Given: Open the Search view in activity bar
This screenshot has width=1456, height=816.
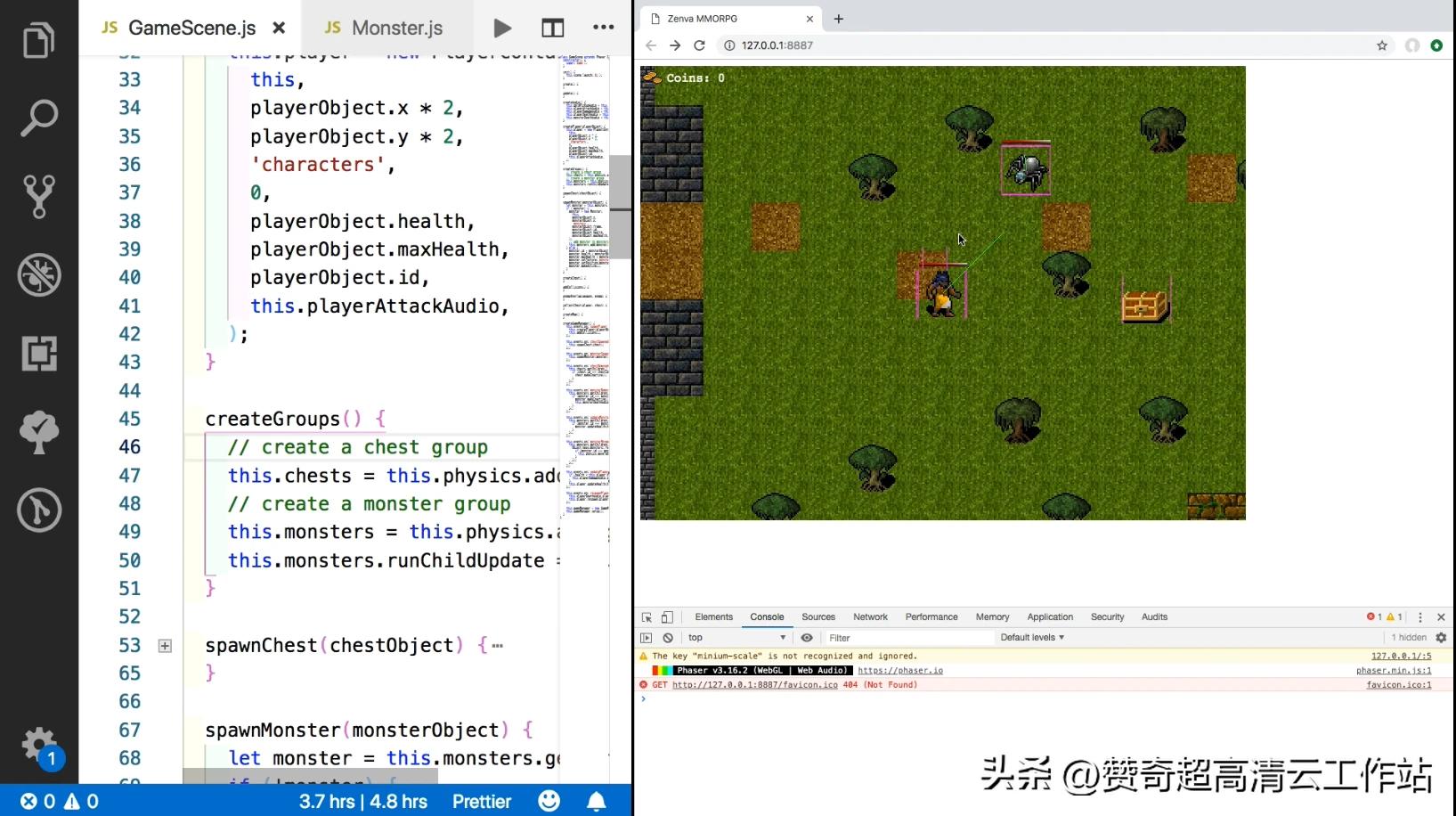Looking at the screenshot, I should point(38,118).
